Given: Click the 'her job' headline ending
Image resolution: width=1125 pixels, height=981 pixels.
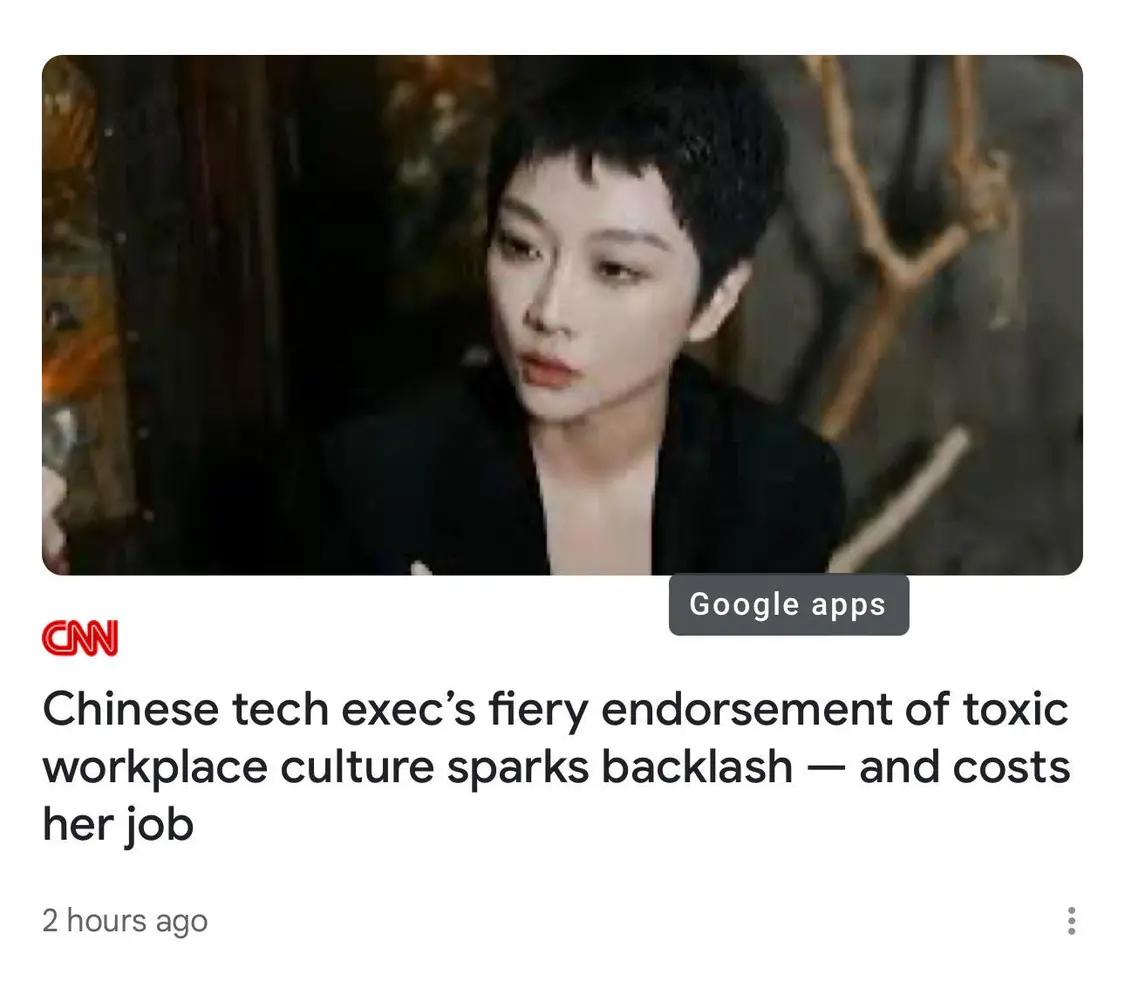Looking at the screenshot, I should 118,825.
